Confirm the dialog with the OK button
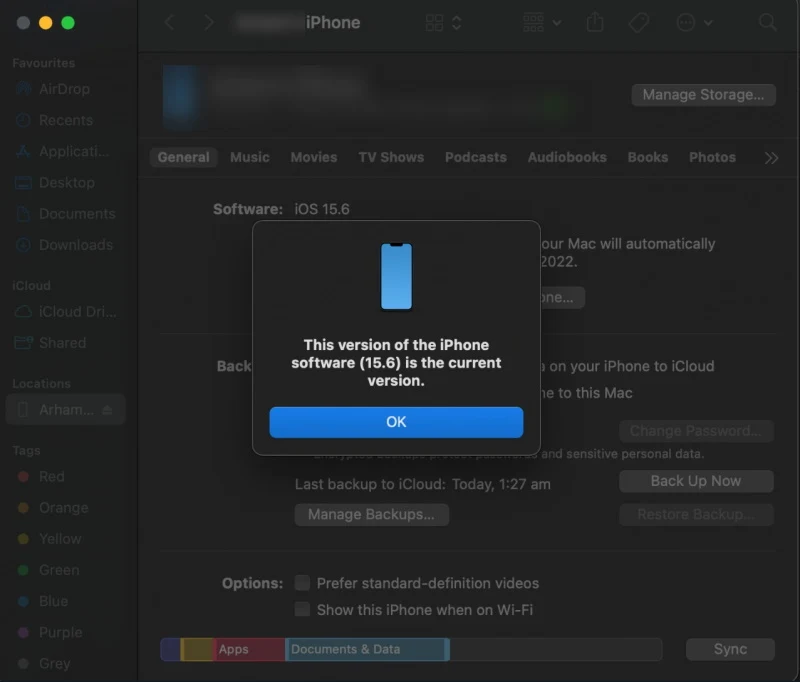The image size is (800, 682). (396, 422)
